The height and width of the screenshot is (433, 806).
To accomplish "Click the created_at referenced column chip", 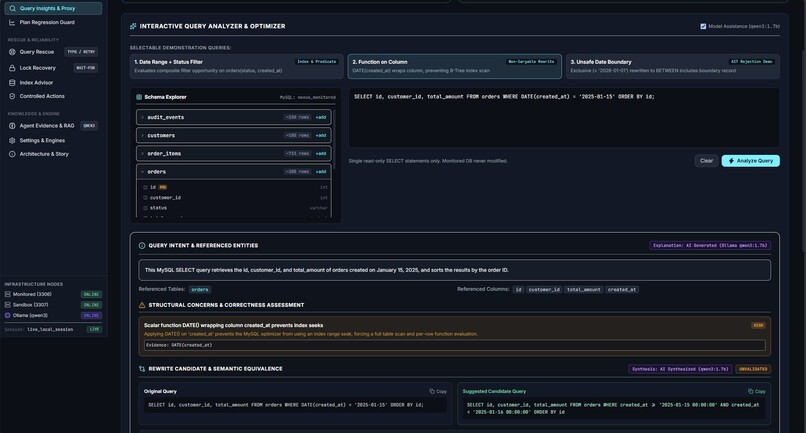I will 621,290.
